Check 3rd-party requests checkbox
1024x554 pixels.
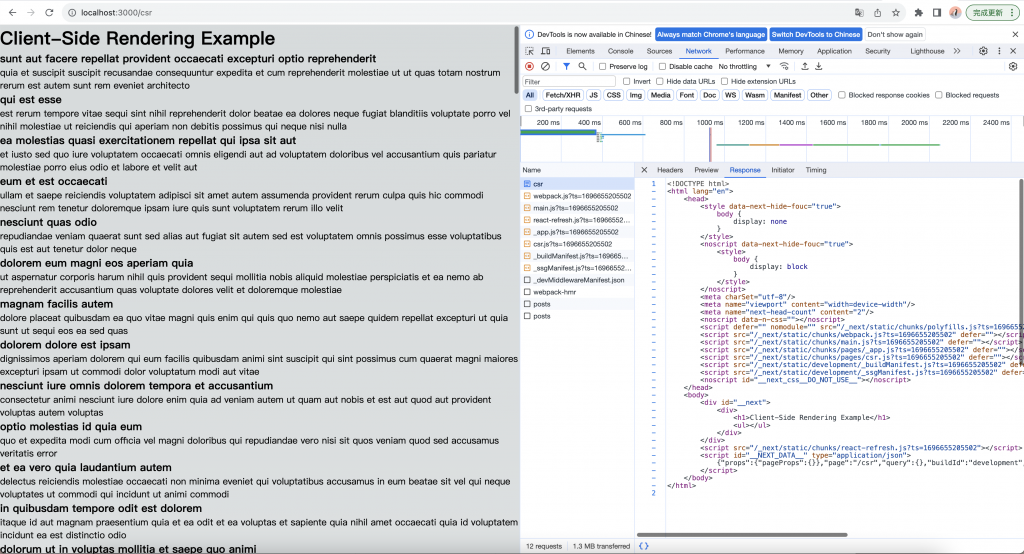tap(528, 108)
